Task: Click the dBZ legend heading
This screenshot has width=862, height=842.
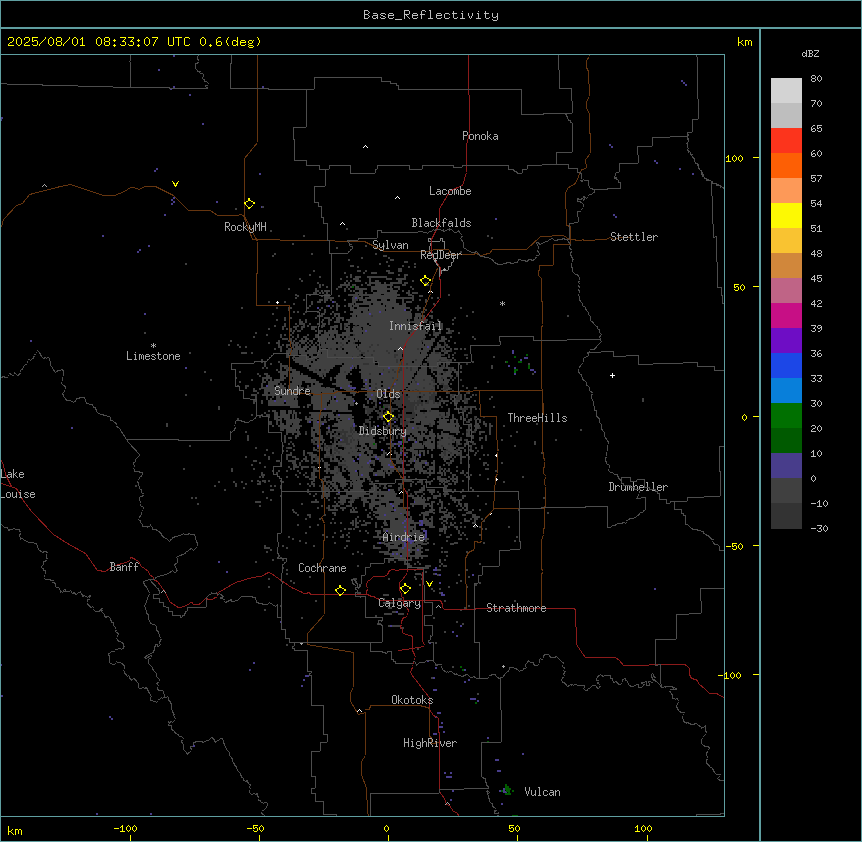Action: (x=810, y=54)
